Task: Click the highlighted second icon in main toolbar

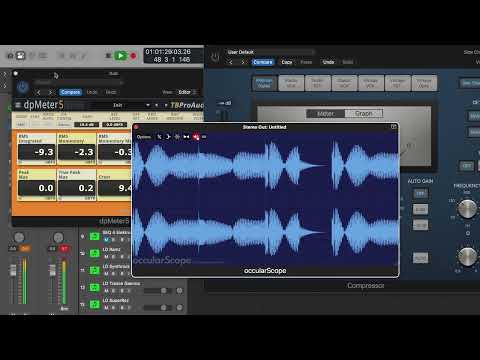Action: [x=21, y=55]
